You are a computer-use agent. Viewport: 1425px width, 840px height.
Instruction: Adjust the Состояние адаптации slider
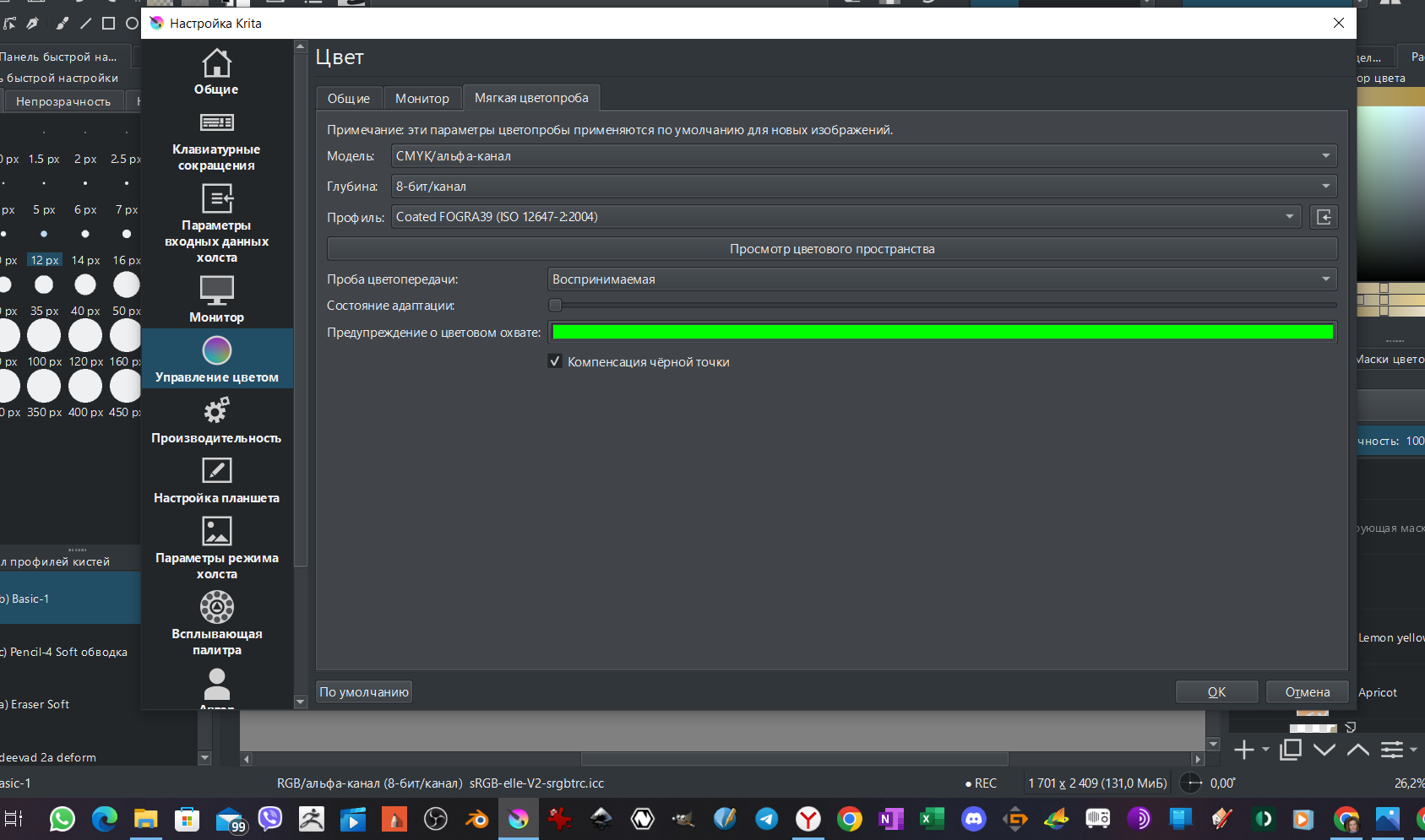point(942,306)
